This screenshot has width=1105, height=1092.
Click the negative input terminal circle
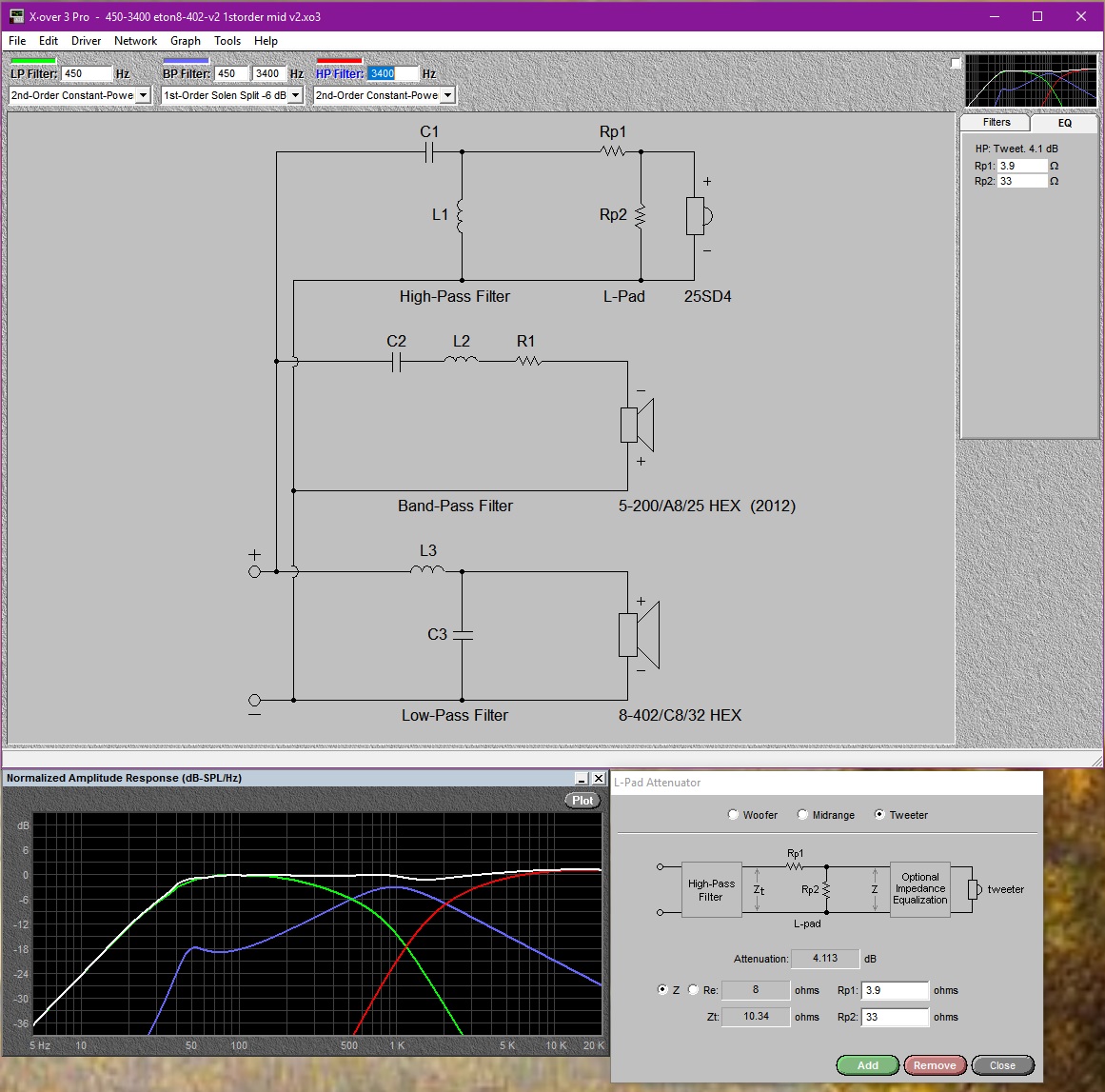pos(254,700)
